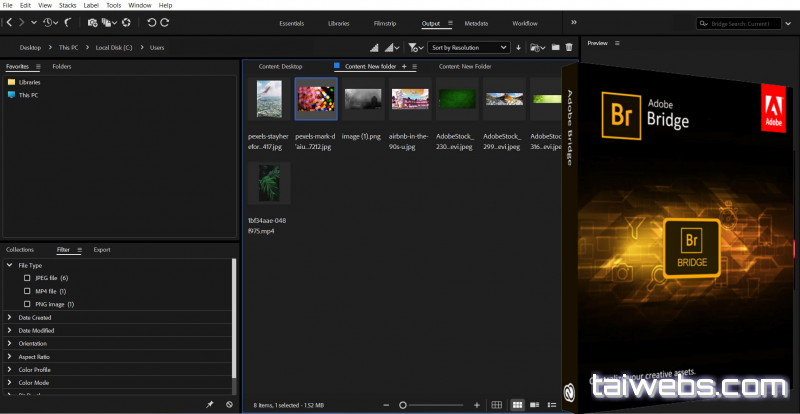The width and height of the screenshot is (800, 414).
Task: Enable the MP4 file filter checkbox
Action: tap(27, 291)
